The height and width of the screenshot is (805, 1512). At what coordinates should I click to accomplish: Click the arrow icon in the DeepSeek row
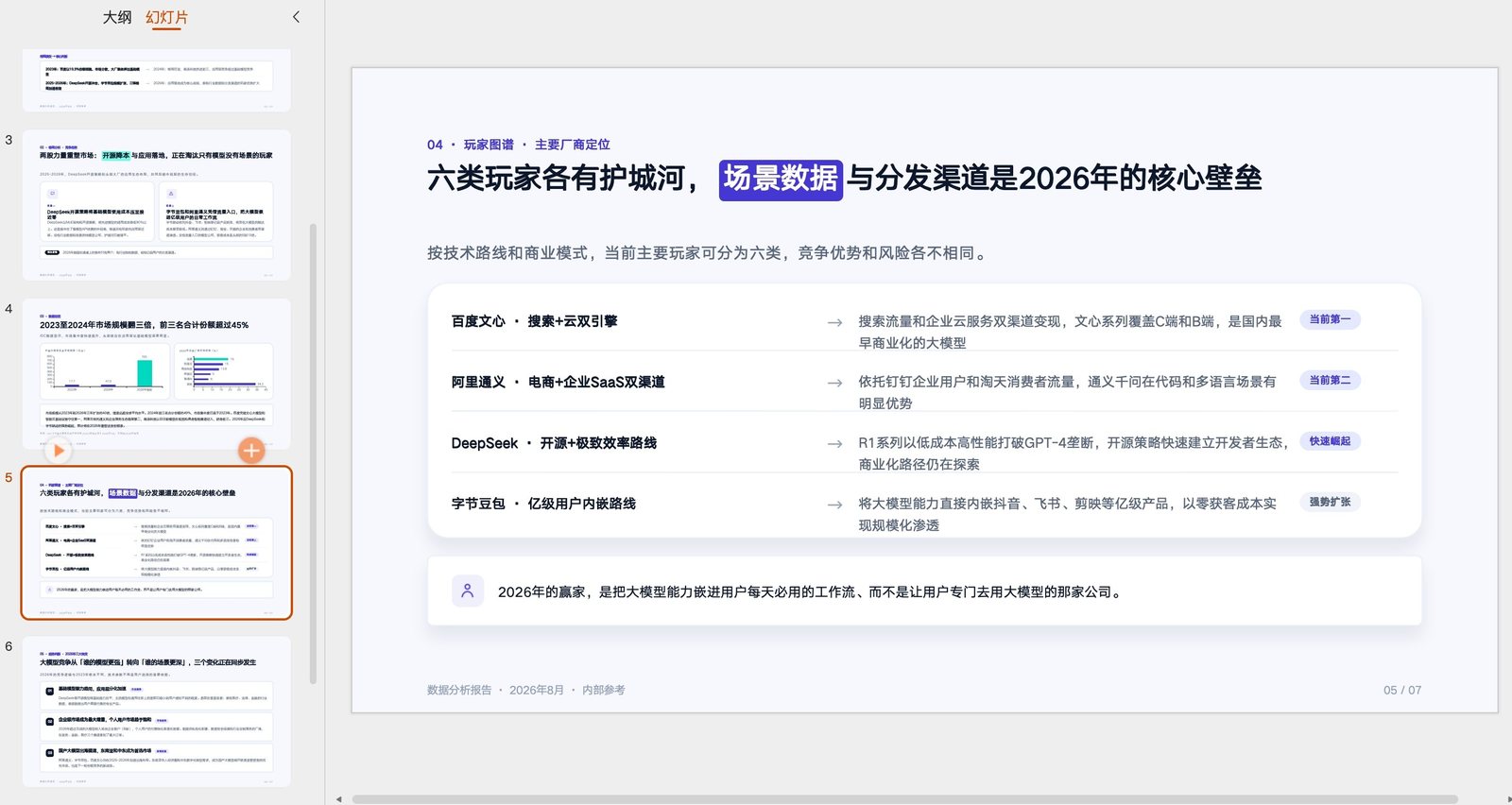pyautogui.click(x=834, y=444)
